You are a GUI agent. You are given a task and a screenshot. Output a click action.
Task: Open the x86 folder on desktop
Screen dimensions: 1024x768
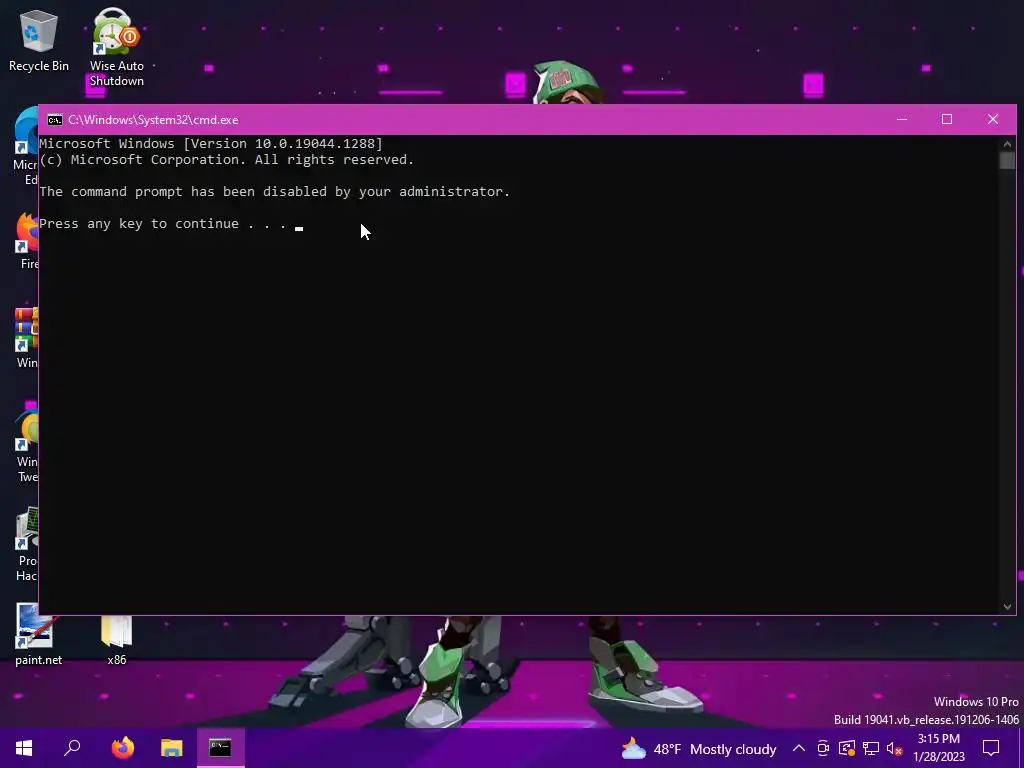116,640
